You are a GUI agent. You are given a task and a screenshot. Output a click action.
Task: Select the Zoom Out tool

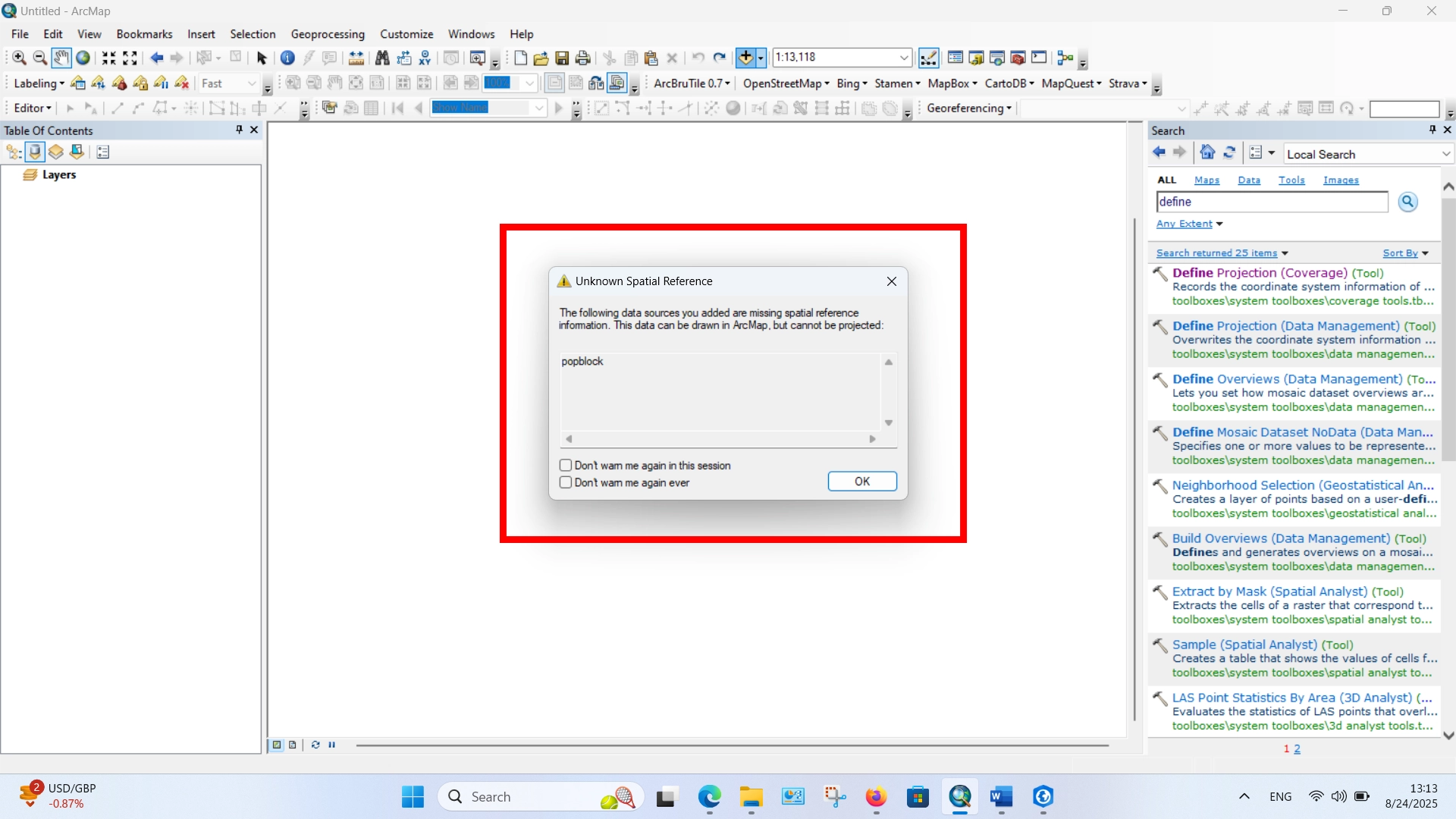click(x=40, y=58)
